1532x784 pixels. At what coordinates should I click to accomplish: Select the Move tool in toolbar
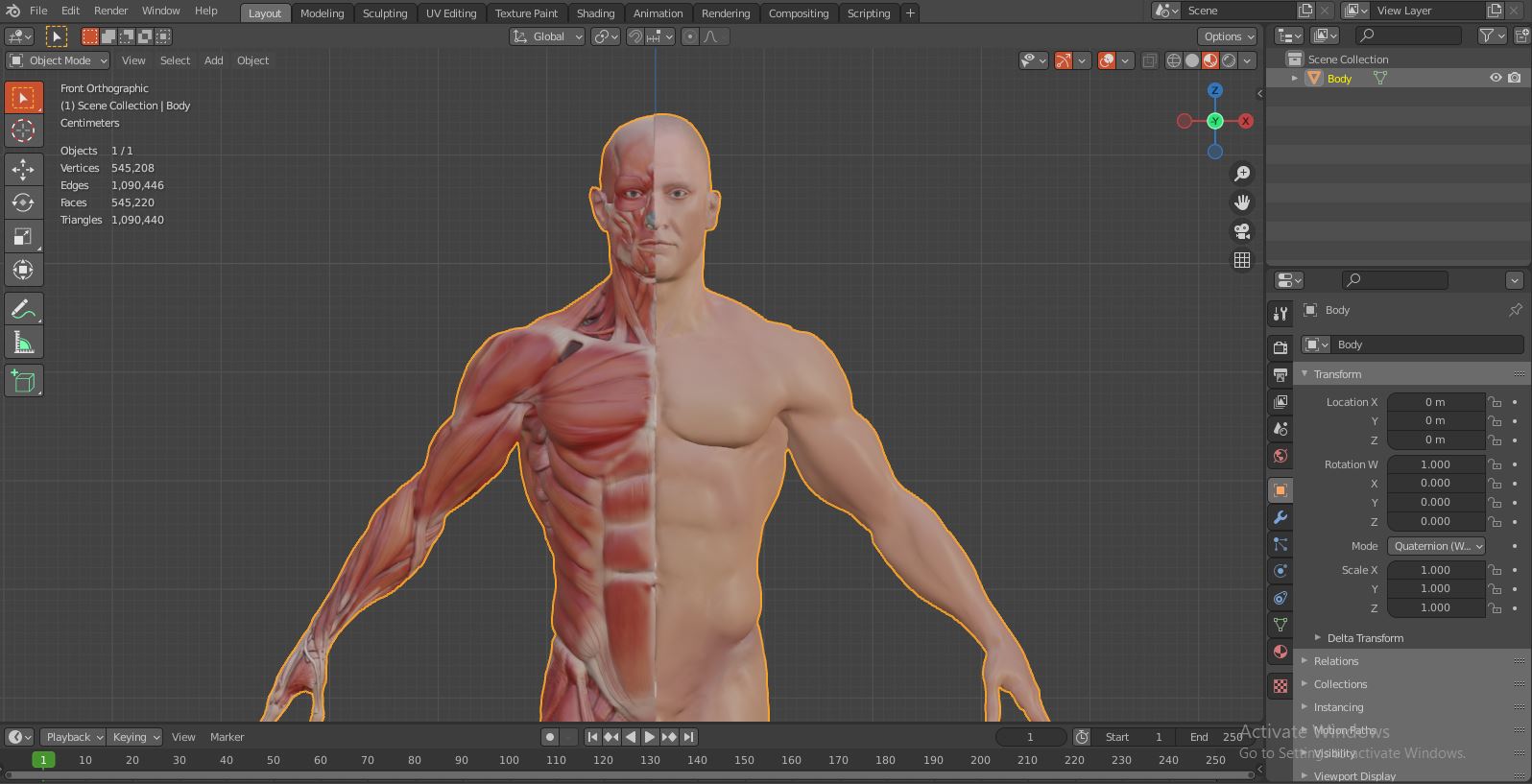pos(23,169)
